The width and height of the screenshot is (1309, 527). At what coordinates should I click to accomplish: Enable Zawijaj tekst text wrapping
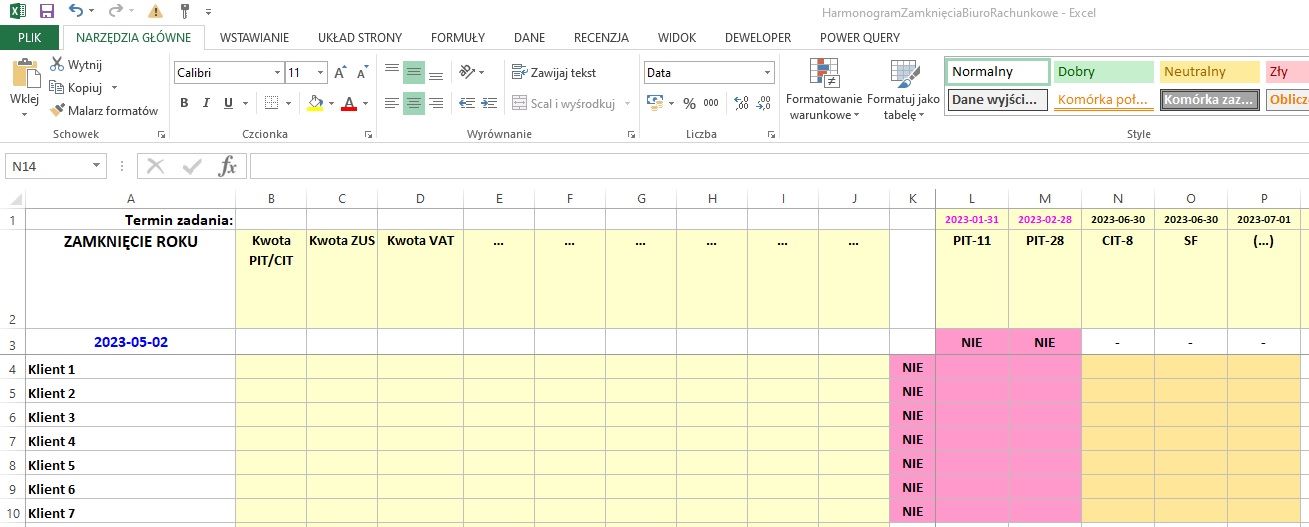point(554,73)
